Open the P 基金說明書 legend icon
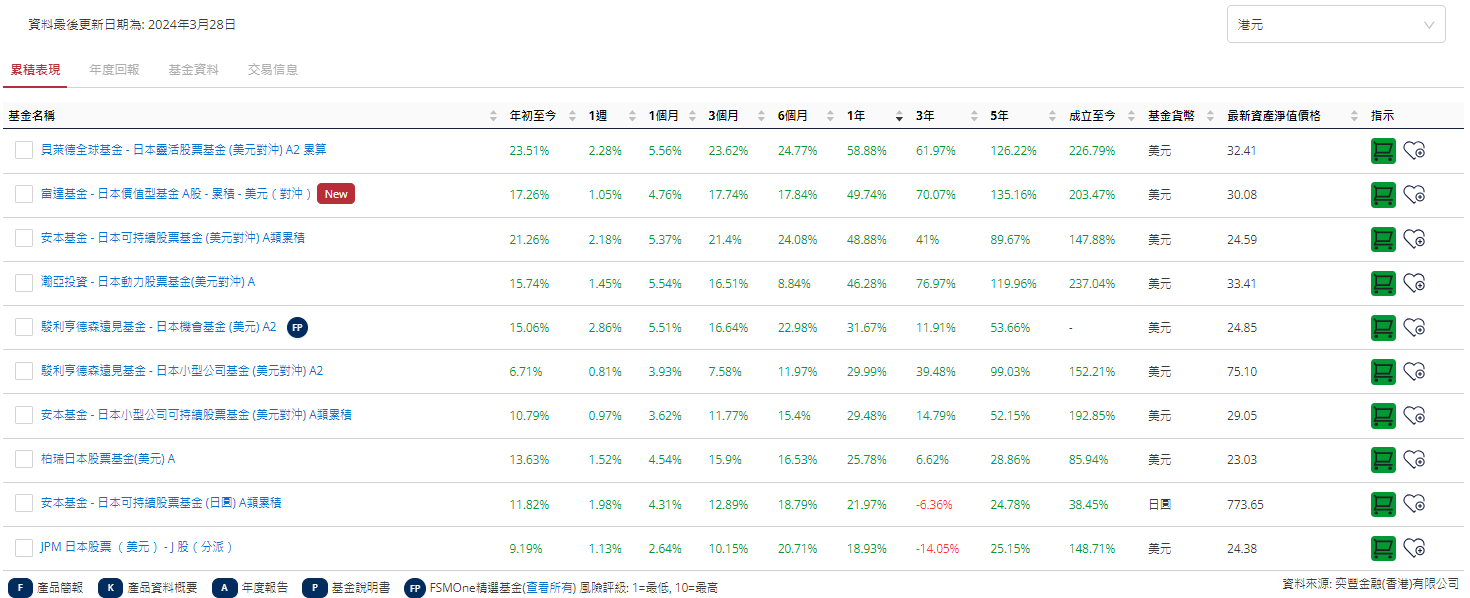Viewport: 1470px width, 598px height. 315,588
